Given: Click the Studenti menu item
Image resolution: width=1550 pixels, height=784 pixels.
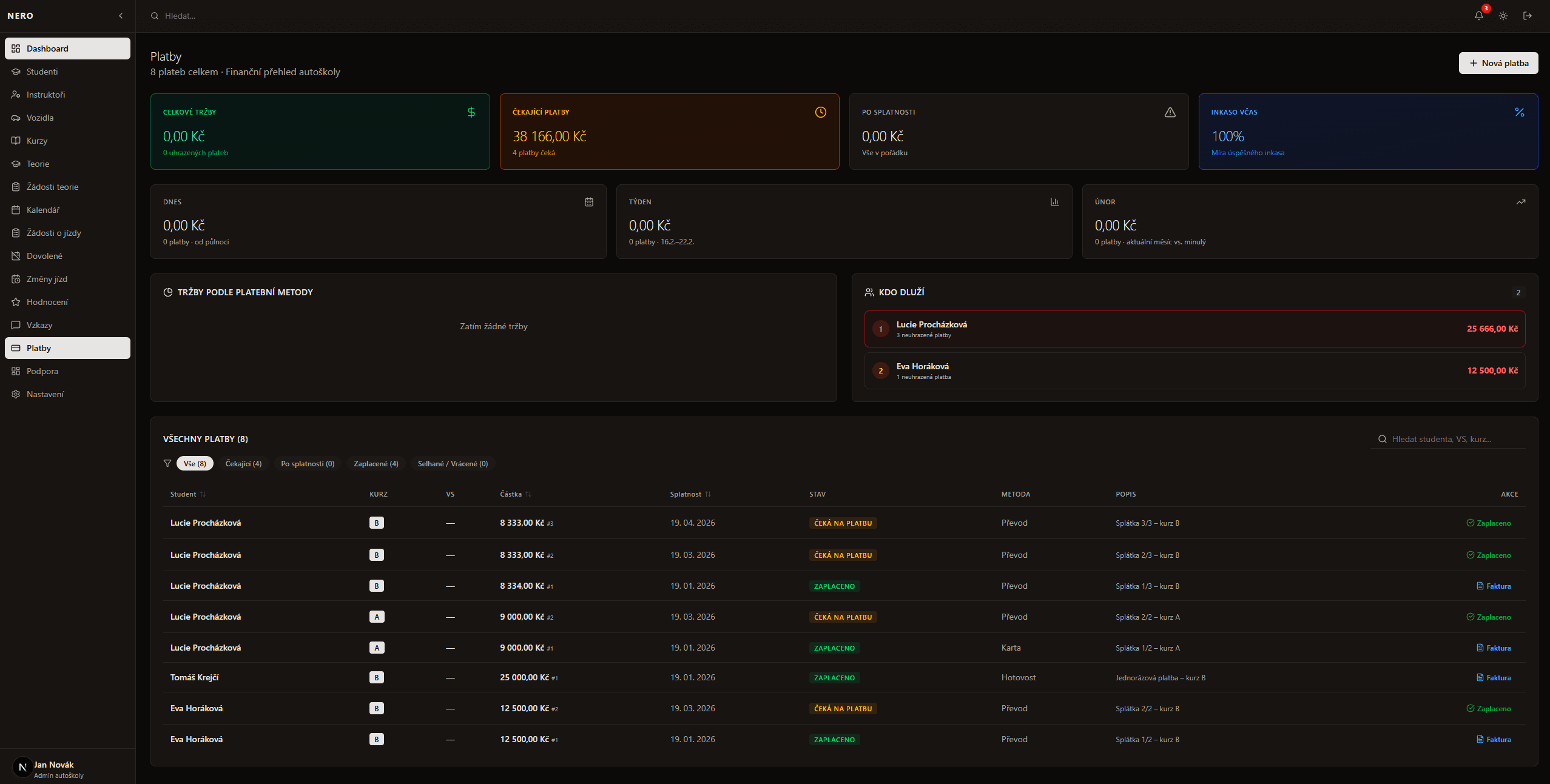Looking at the screenshot, I should pos(42,72).
